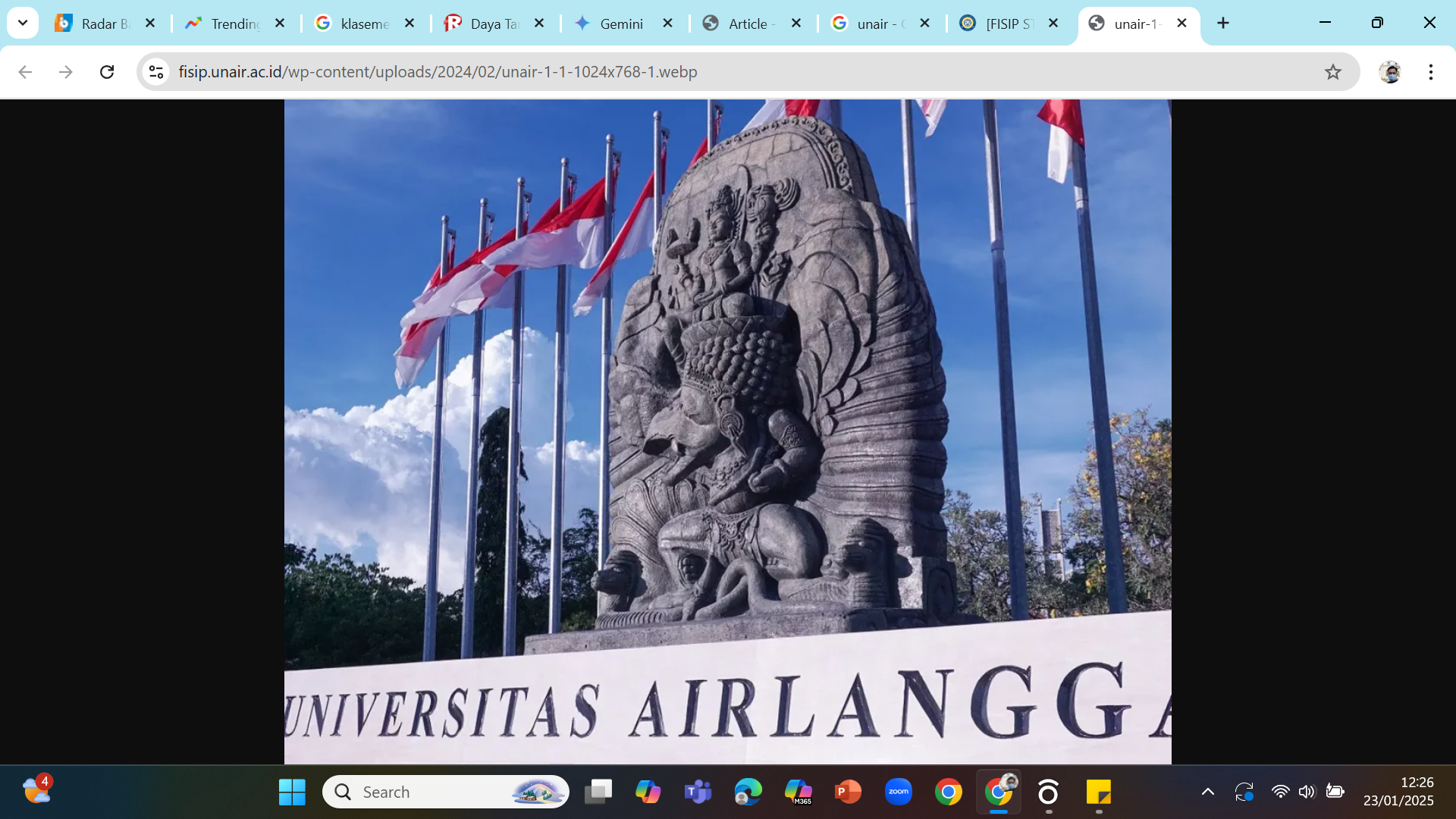Close the klaseme tab
Screen dimensions: 1456x819
pyautogui.click(x=409, y=24)
